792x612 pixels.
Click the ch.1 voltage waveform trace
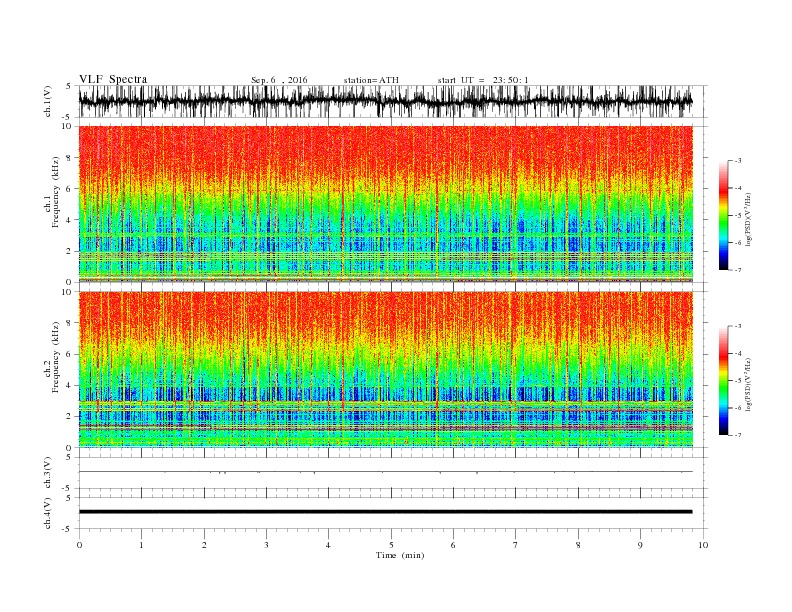coord(386,101)
